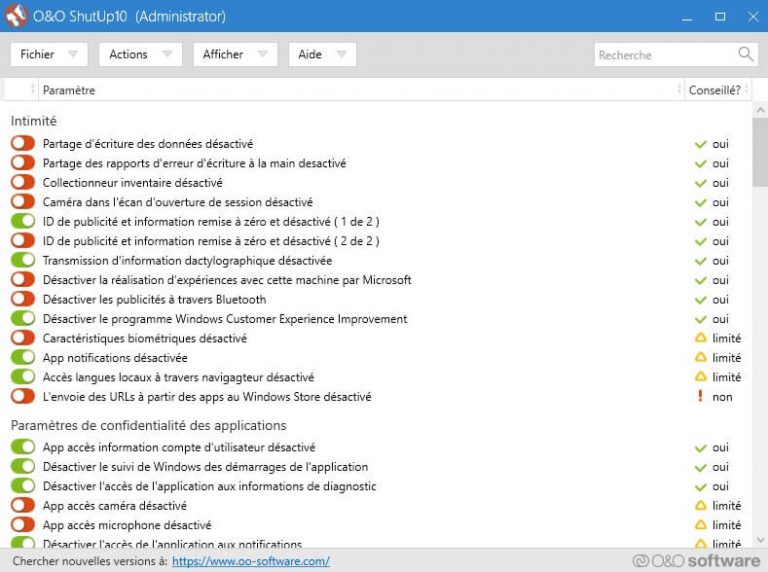Open the Aide menu
Viewport: 768px width, 572px height.
322,54
